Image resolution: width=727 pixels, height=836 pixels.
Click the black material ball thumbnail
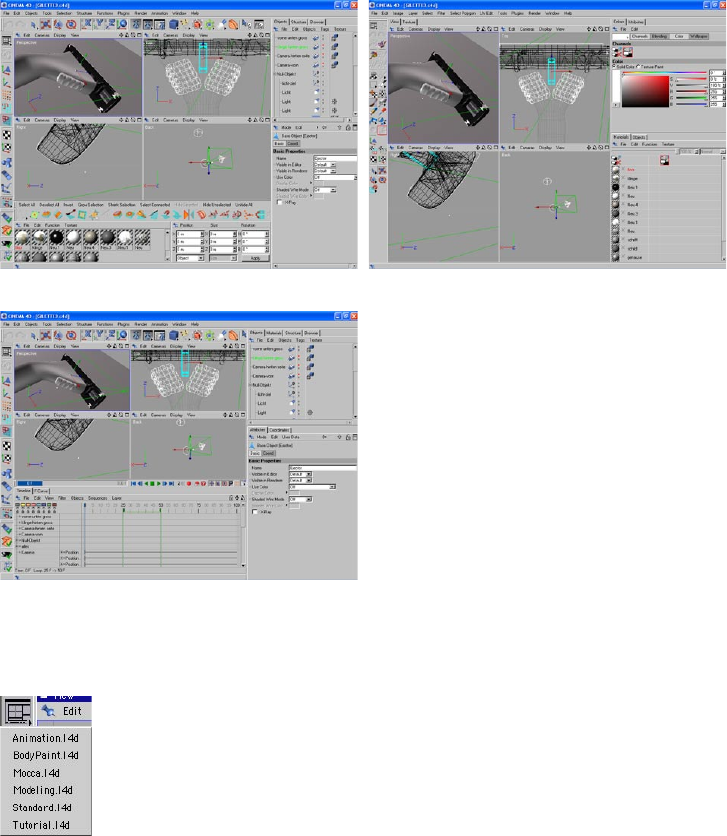(56, 237)
